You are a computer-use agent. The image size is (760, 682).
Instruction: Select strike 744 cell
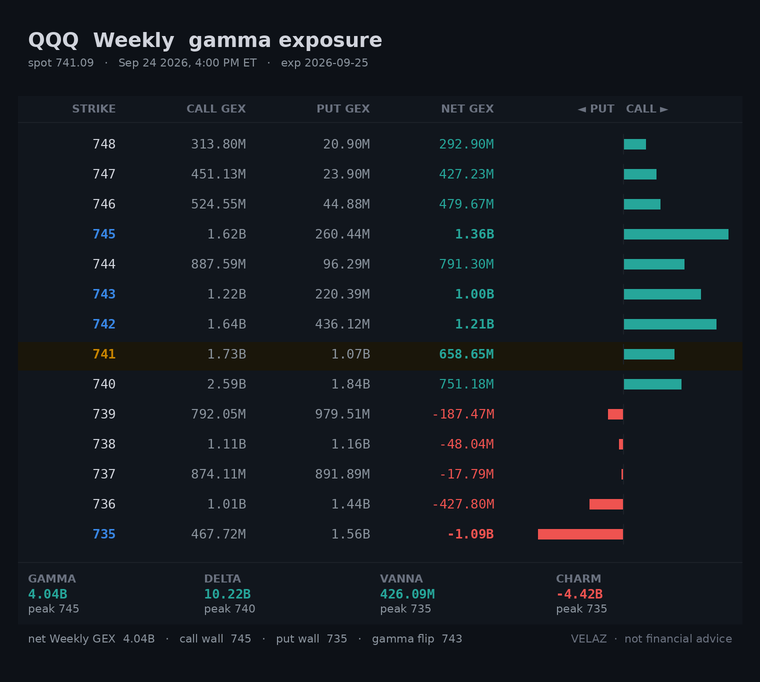tap(104, 264)
